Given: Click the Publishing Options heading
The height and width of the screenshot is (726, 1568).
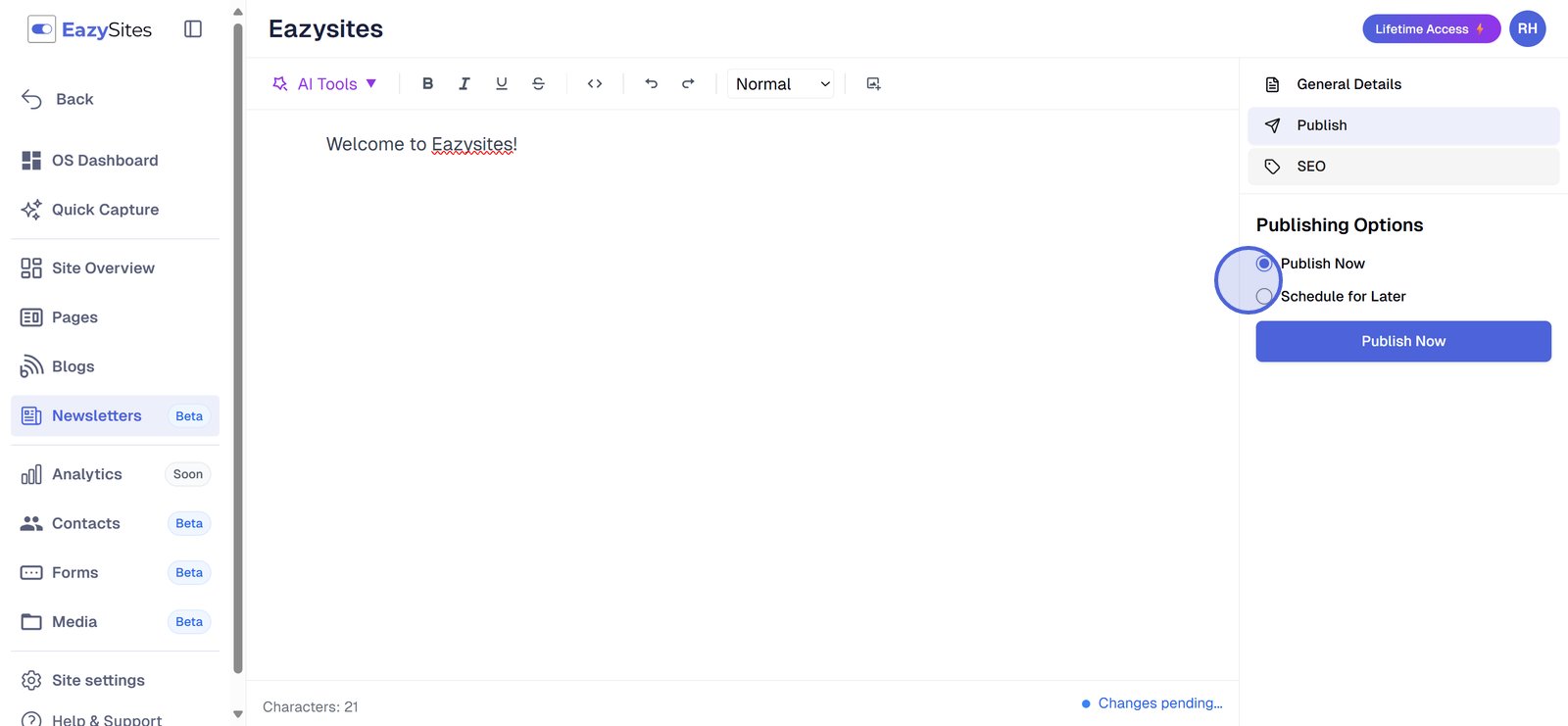Looking at the screenshot, I should pos(1340,225).
